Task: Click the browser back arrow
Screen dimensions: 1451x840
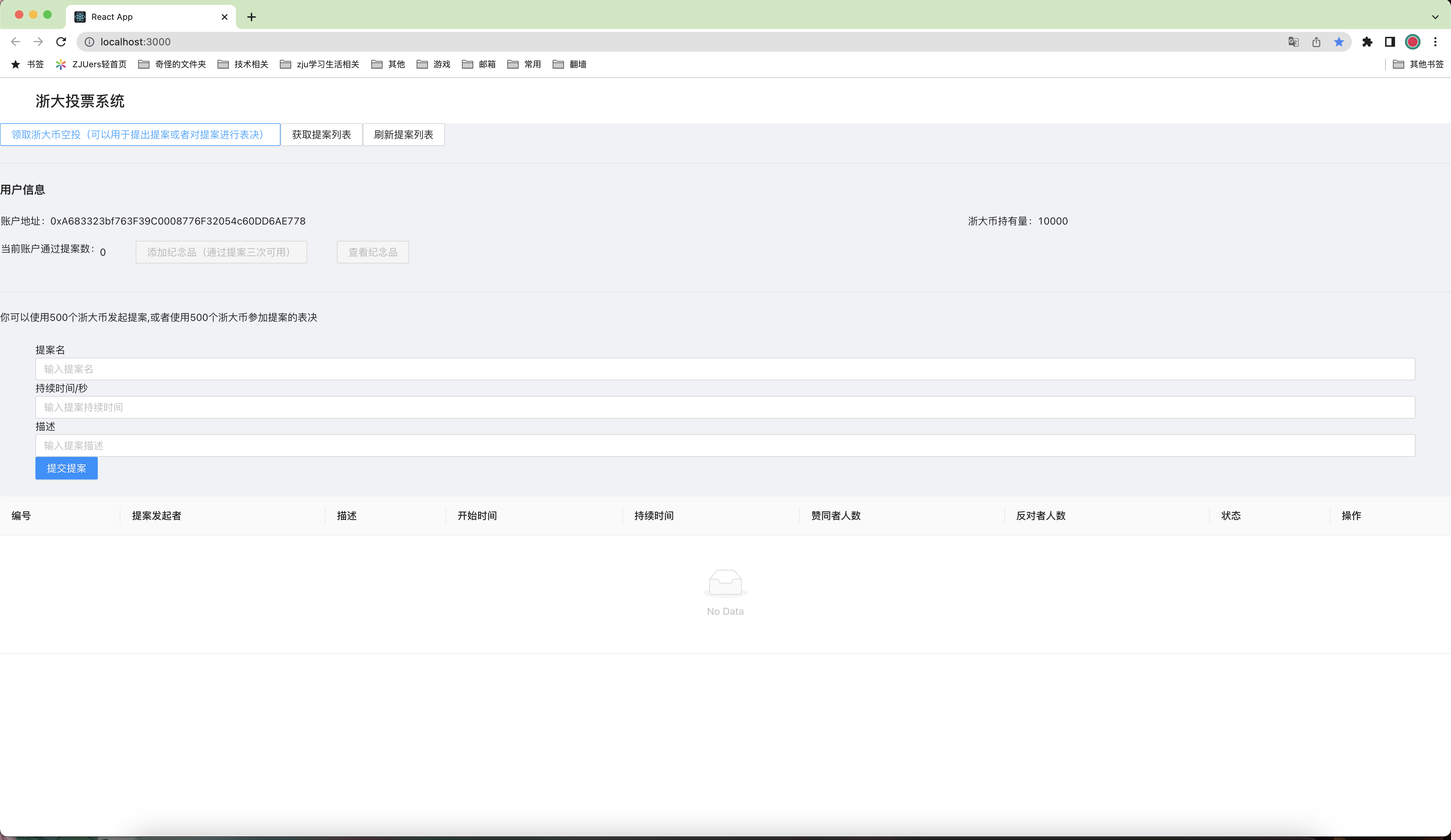Action: [16, 41]
